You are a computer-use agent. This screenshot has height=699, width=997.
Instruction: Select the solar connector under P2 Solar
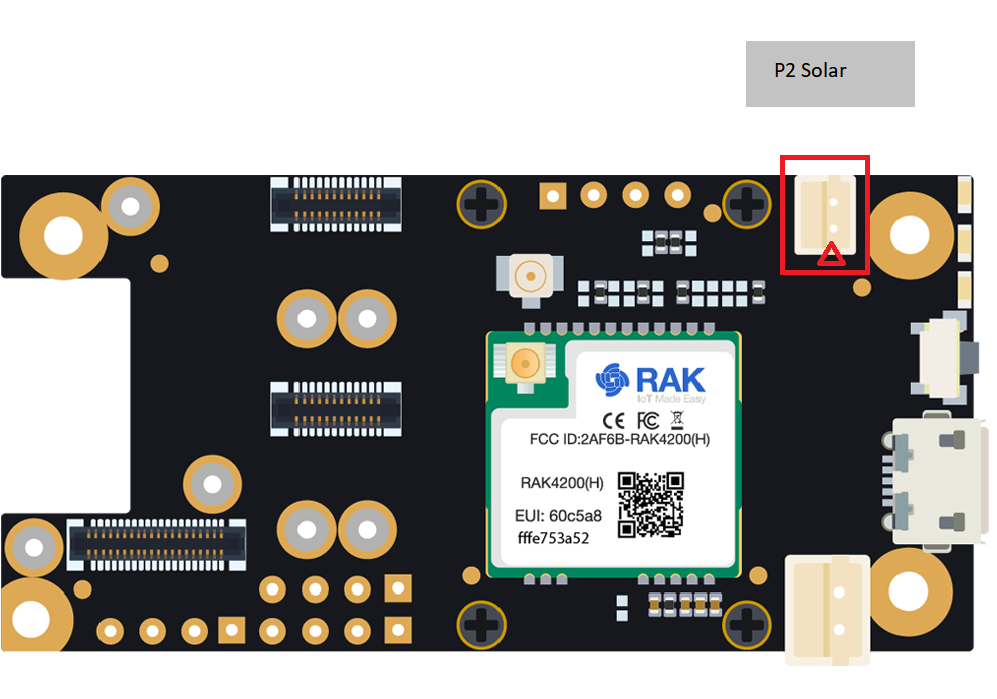point(825,214)
